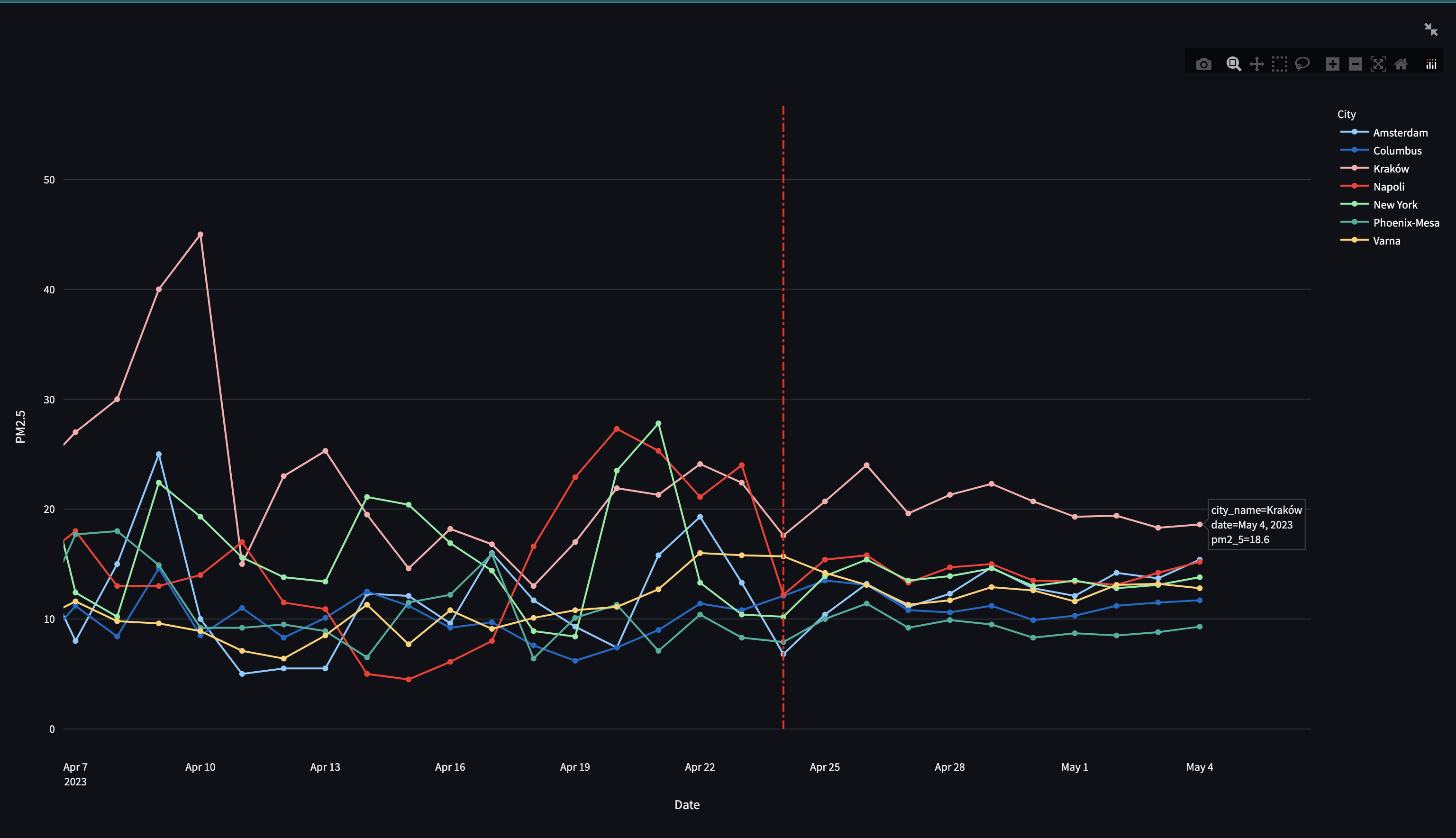Screen dimensions: 1456x838
Task: Click the 'Apr 7' x-axis label
Action: pyautogui.click(x=75, y=767)
